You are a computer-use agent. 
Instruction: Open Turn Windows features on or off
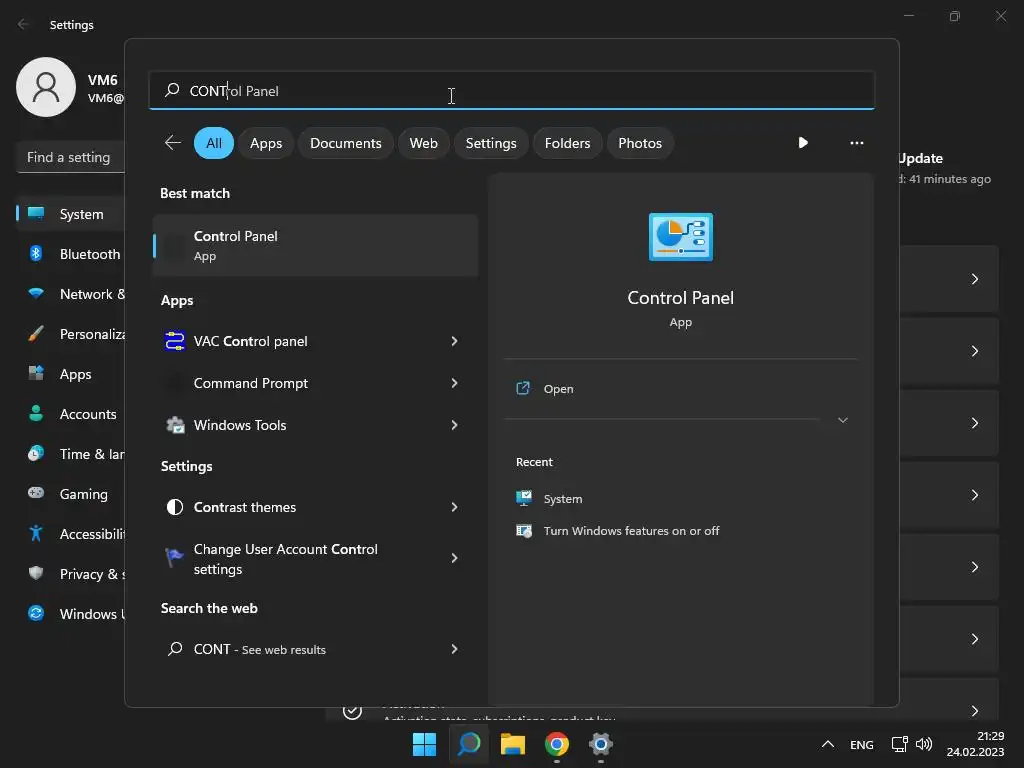point(632,530)
